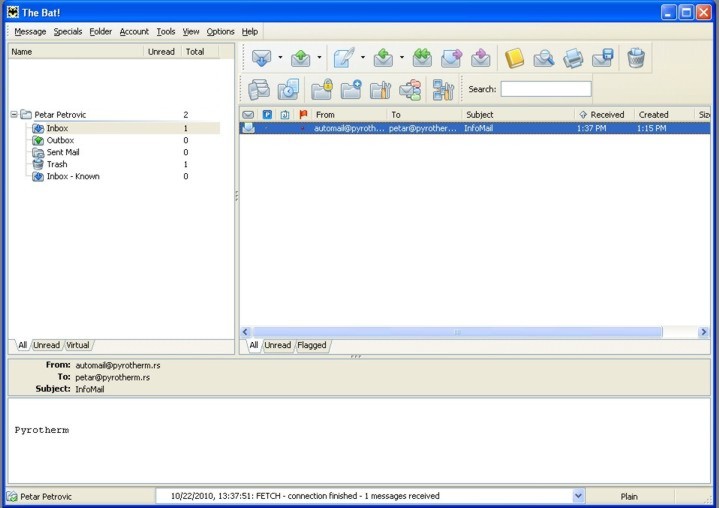Click the Unread column header in folder pane
719x508 pixels.
click(x=162, y=52)
